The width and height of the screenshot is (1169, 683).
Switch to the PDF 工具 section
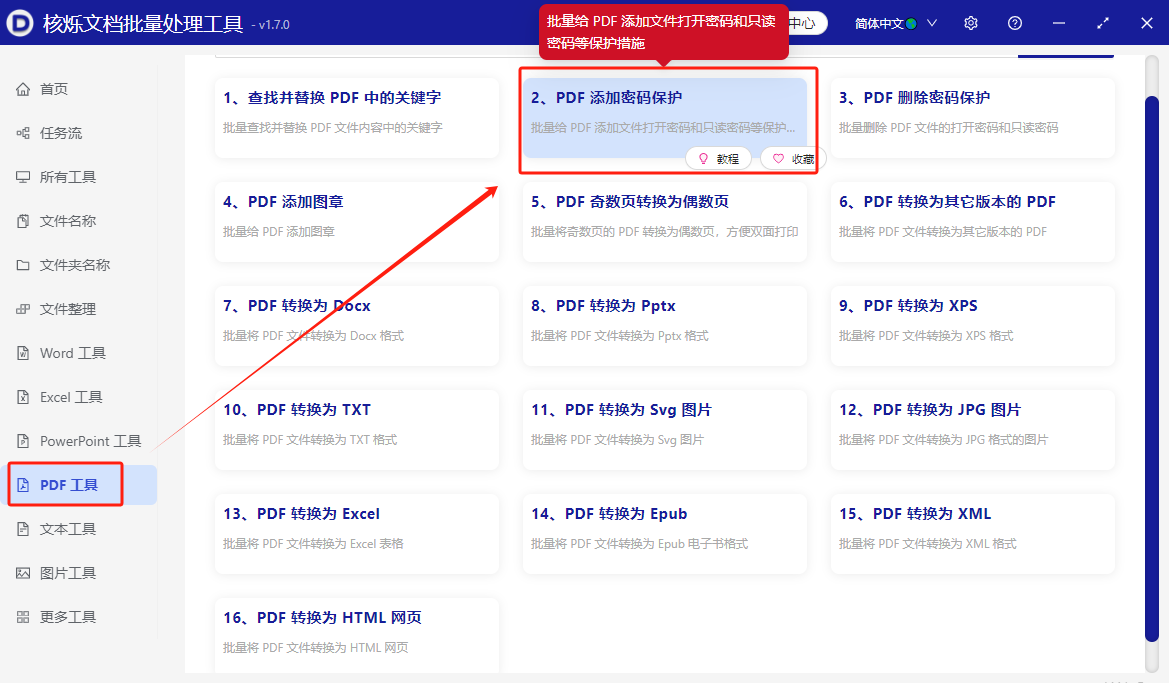pyautogui.click(x=64, y=484)
